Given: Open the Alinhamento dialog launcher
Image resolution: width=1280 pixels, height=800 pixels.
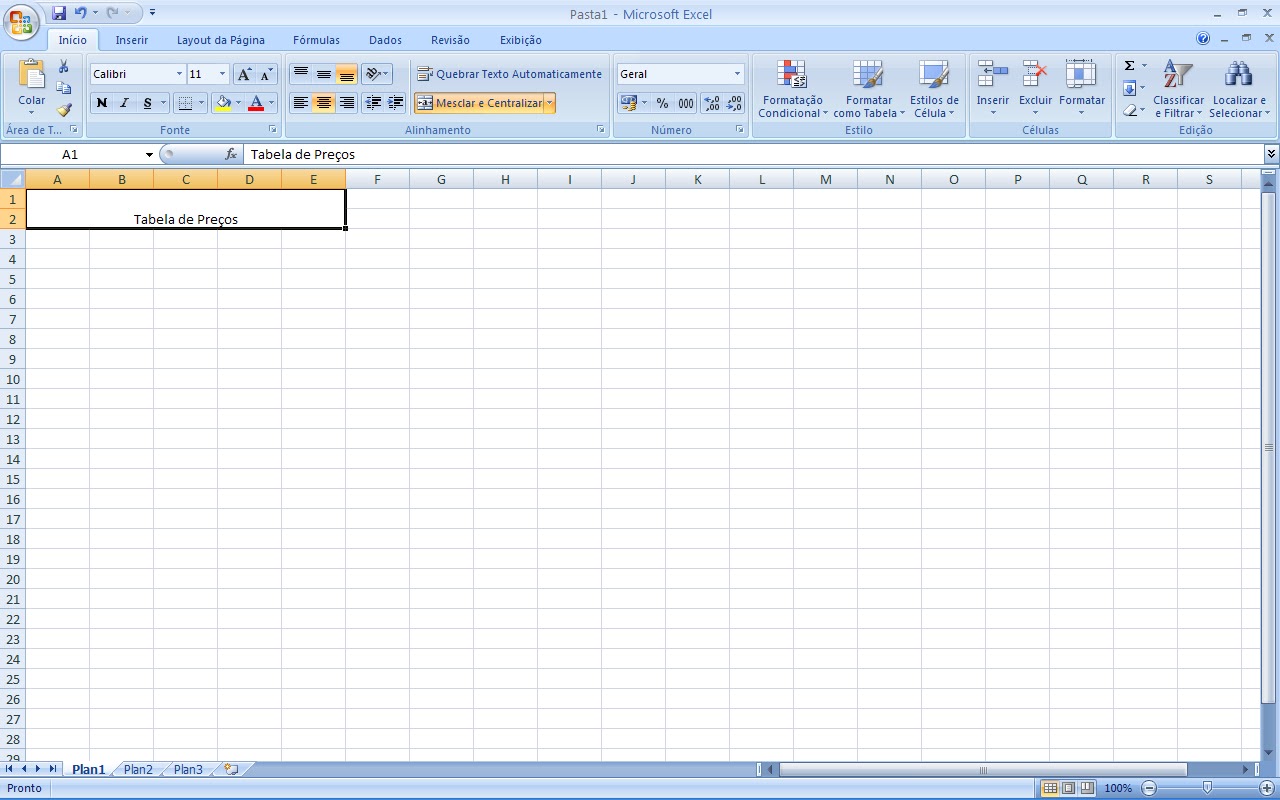Looking at the screenshot, I should pyautogui.click(x=601, y=130).
